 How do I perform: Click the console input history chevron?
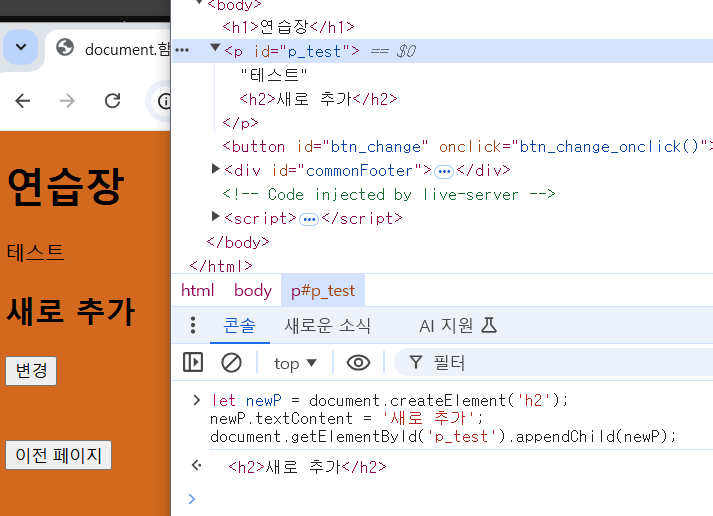click(196, 400)
